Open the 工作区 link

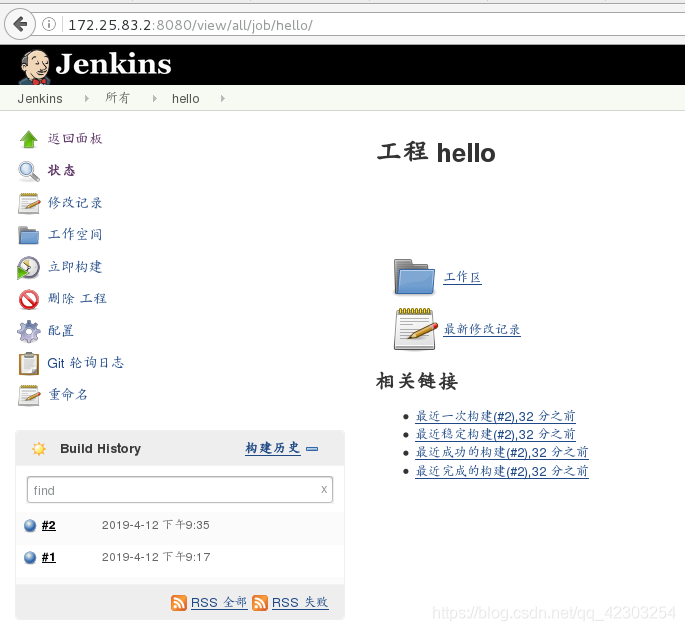[x=463, y=277]
